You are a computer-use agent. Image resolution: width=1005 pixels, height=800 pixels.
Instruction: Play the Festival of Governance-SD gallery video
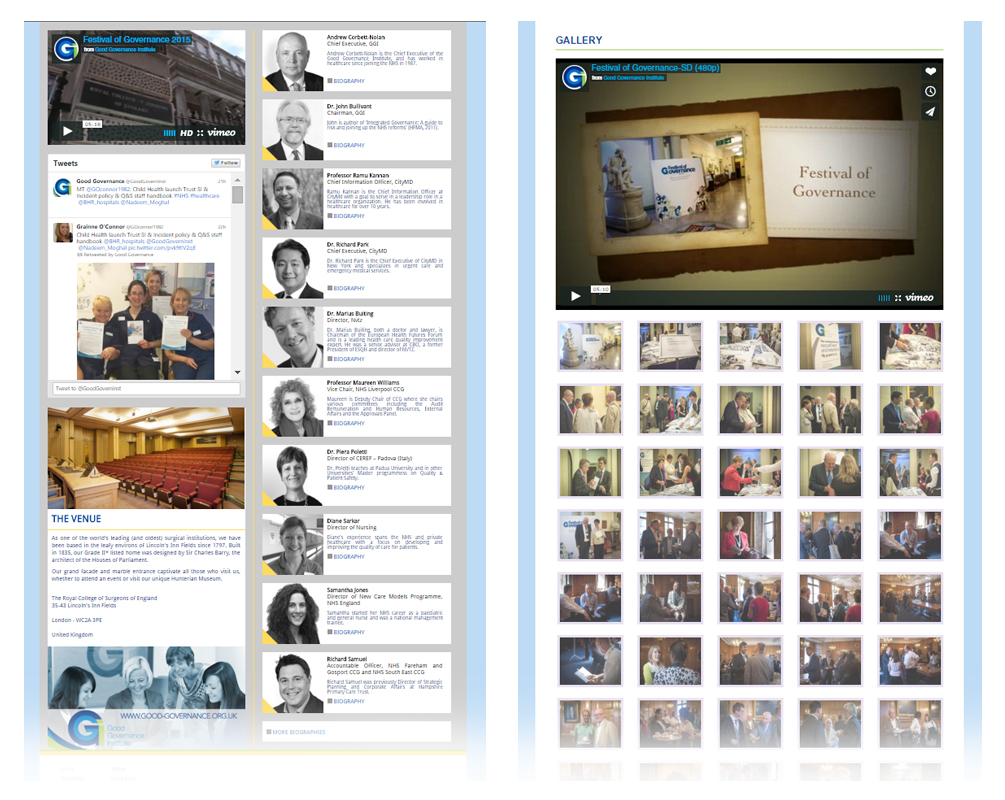pyautogui.click(x=576, y=296)
